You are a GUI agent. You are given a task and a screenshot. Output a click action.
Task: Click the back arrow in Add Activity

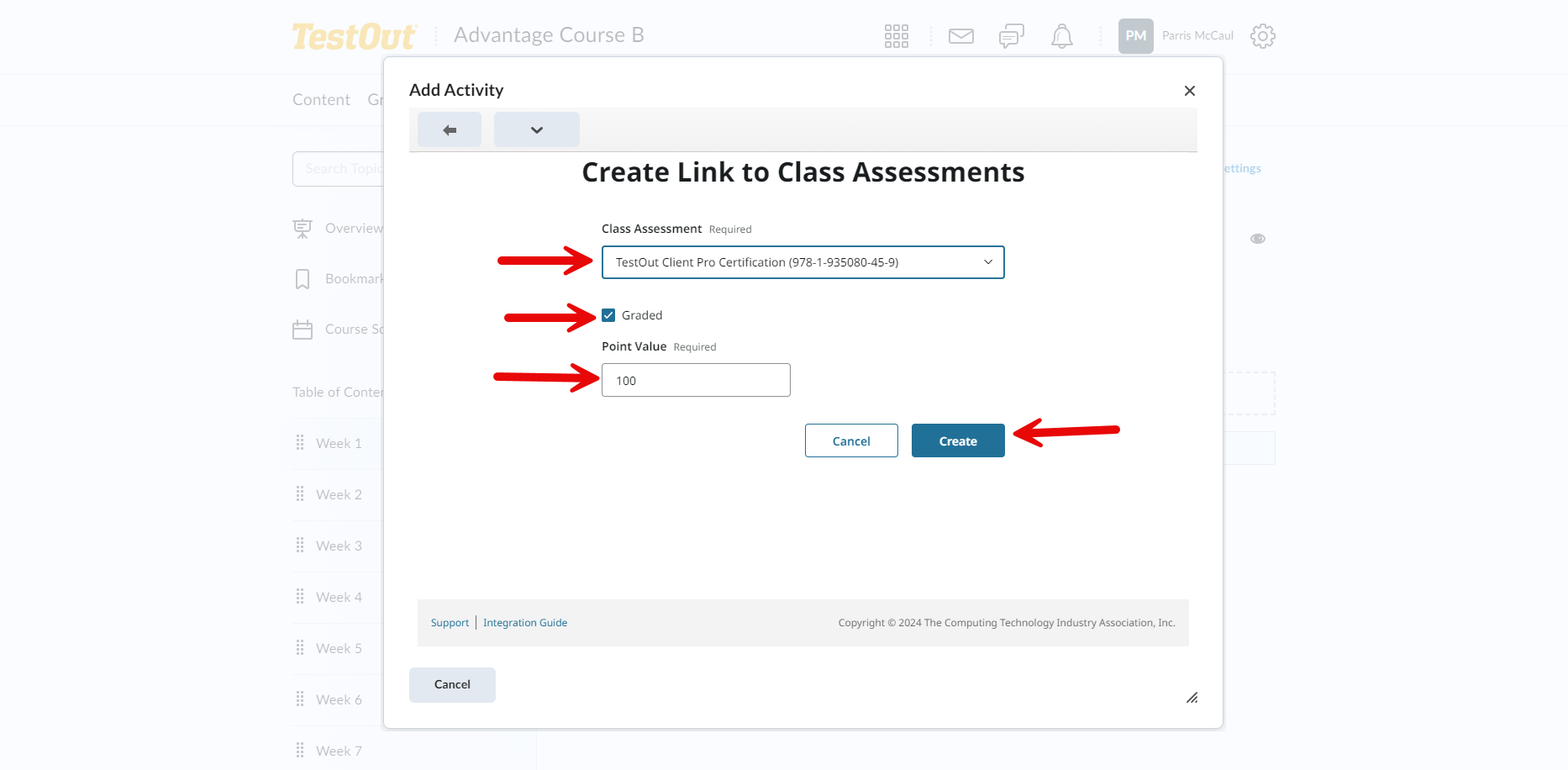coord(449,129)
